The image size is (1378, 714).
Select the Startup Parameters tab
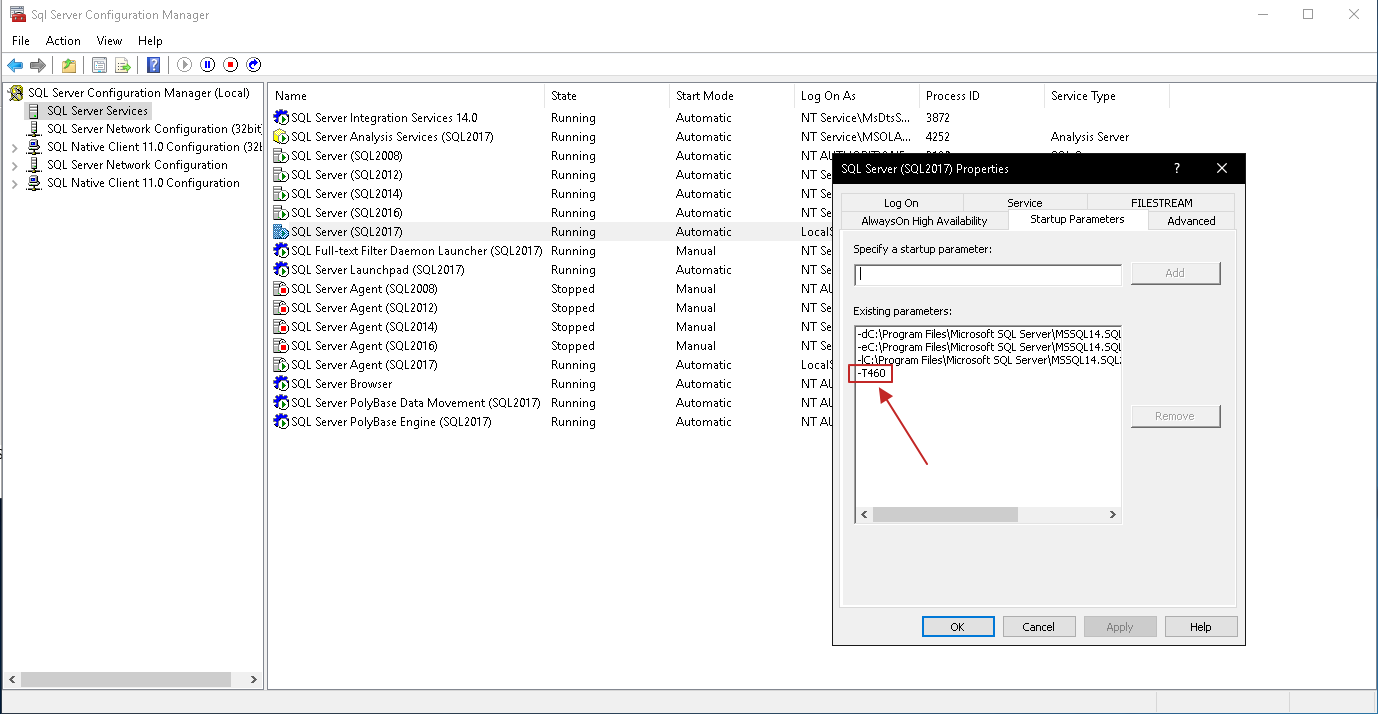1077,219
